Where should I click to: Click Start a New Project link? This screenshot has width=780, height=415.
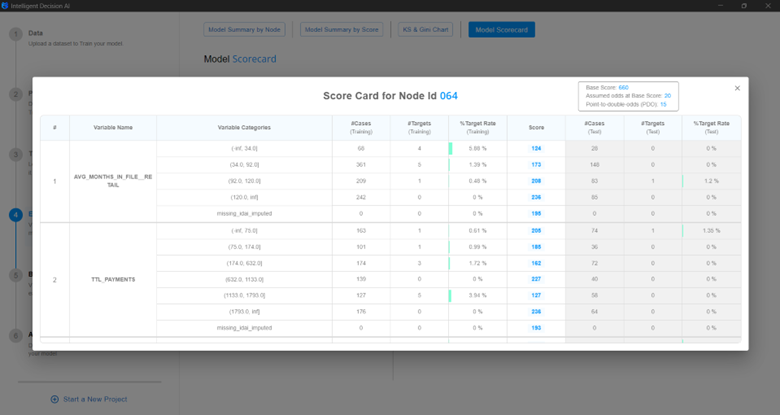tap(95, 399)
